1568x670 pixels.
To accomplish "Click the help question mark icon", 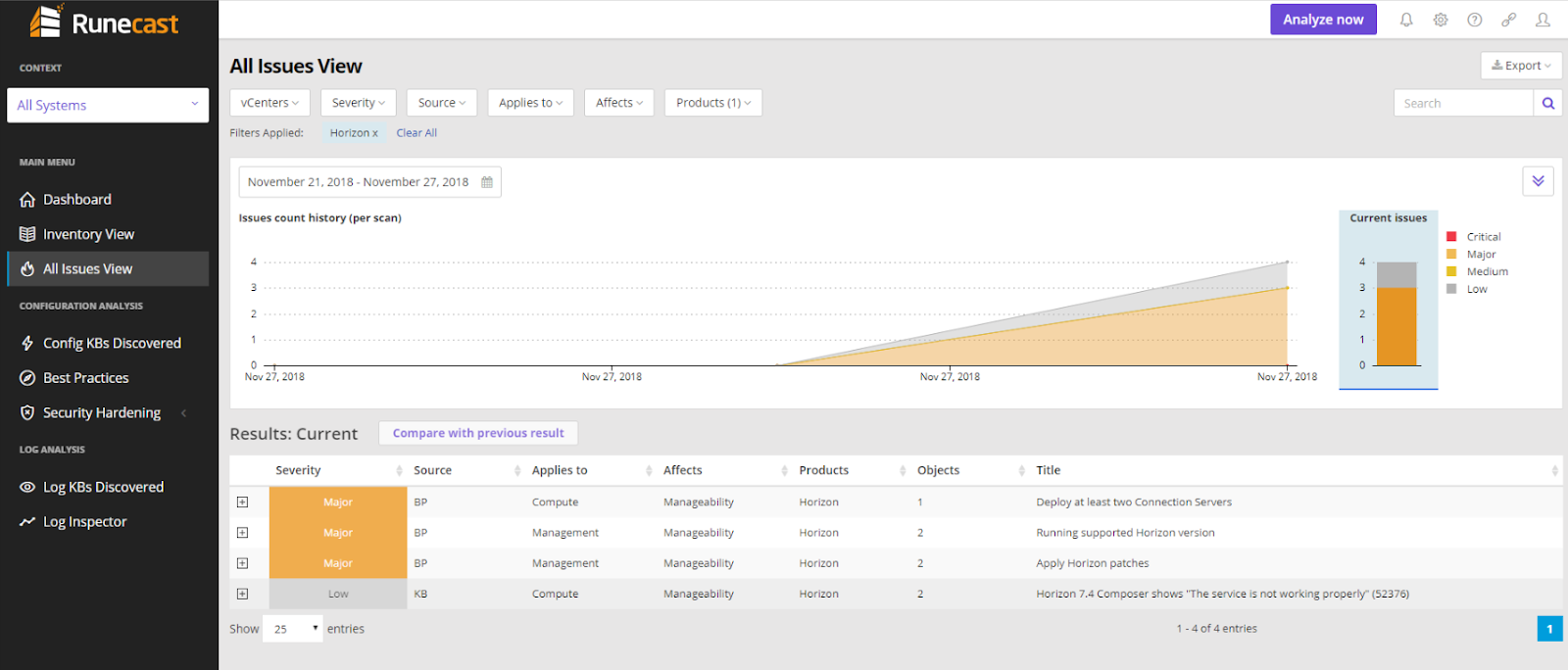I will tap(1475, 20).
